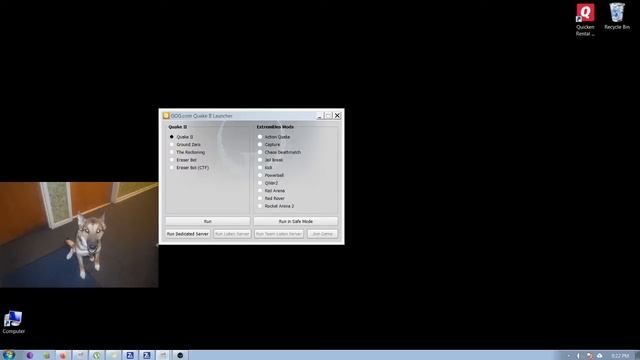This screenshot has height=360, width=640.
Task: Select the QWar2 mod option
Action: [267, 183]
